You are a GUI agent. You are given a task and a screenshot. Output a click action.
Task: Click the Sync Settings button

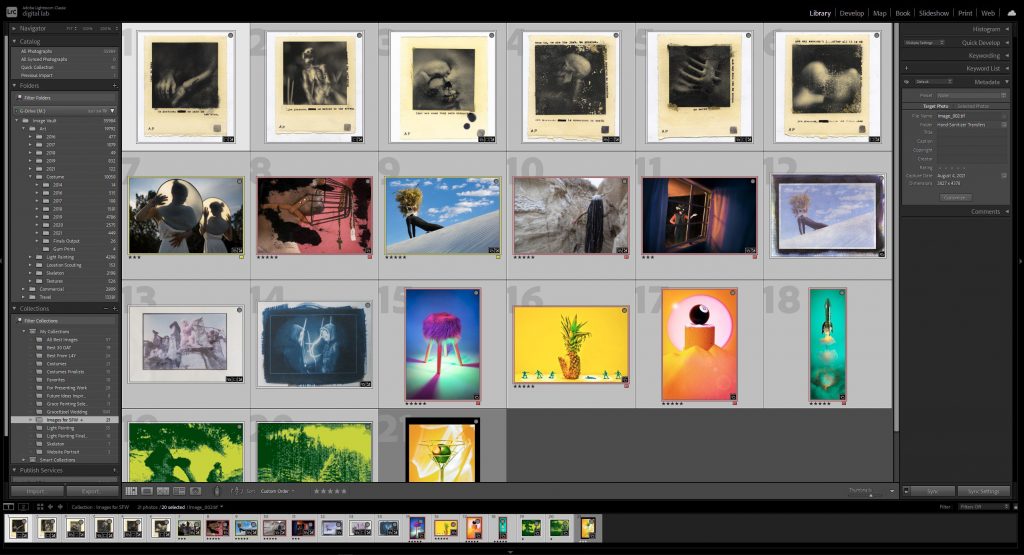pos(984,491)
